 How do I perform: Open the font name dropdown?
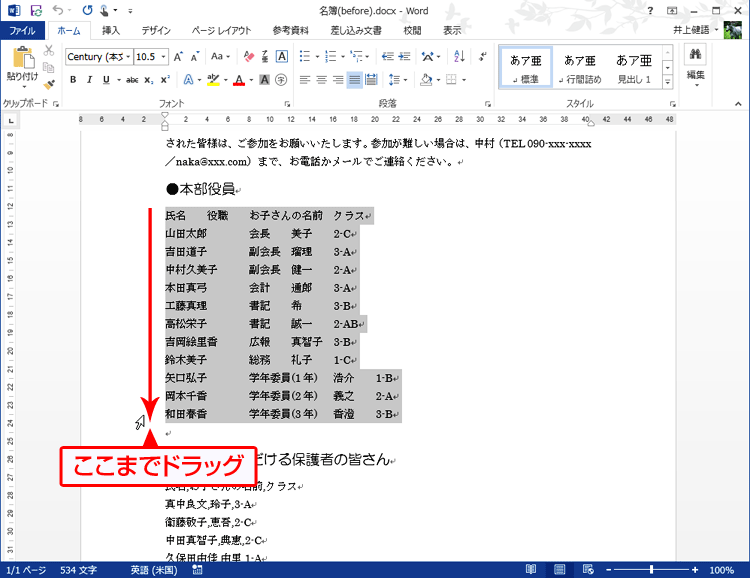(128, 57)
